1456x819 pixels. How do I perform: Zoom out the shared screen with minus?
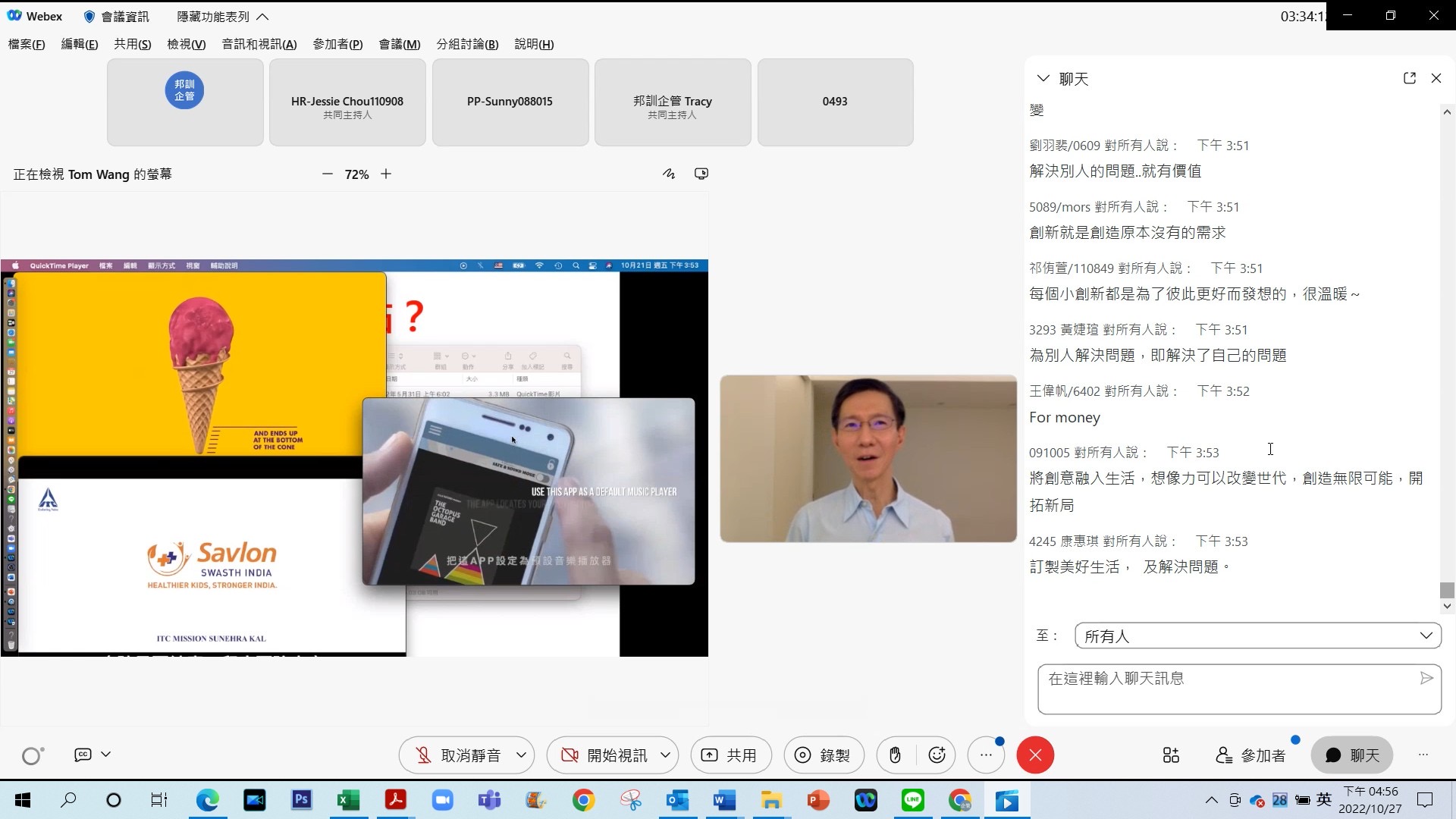(x=327, y=174)
